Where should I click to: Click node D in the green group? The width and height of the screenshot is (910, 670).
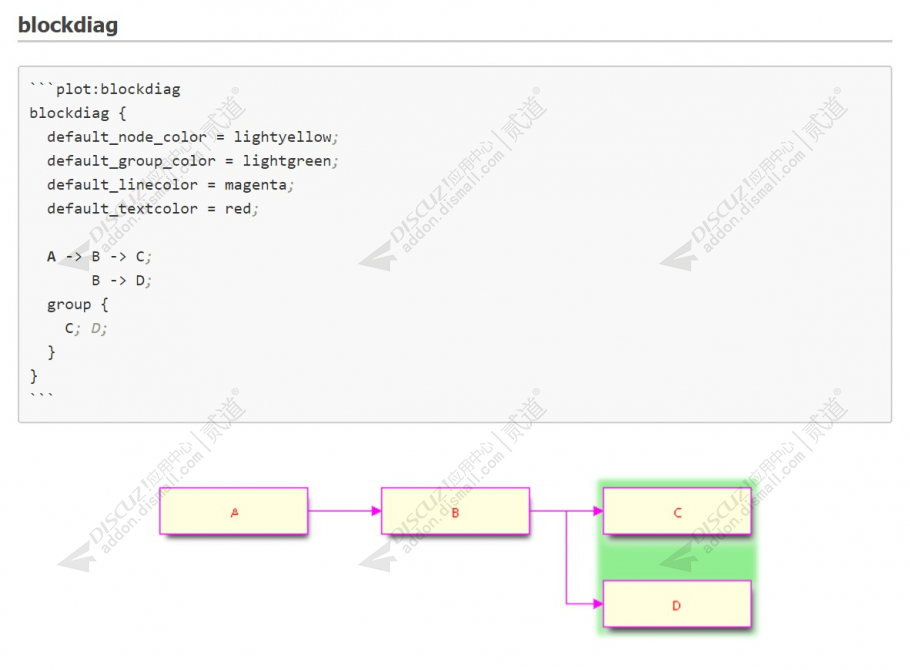tap(677, 604)
